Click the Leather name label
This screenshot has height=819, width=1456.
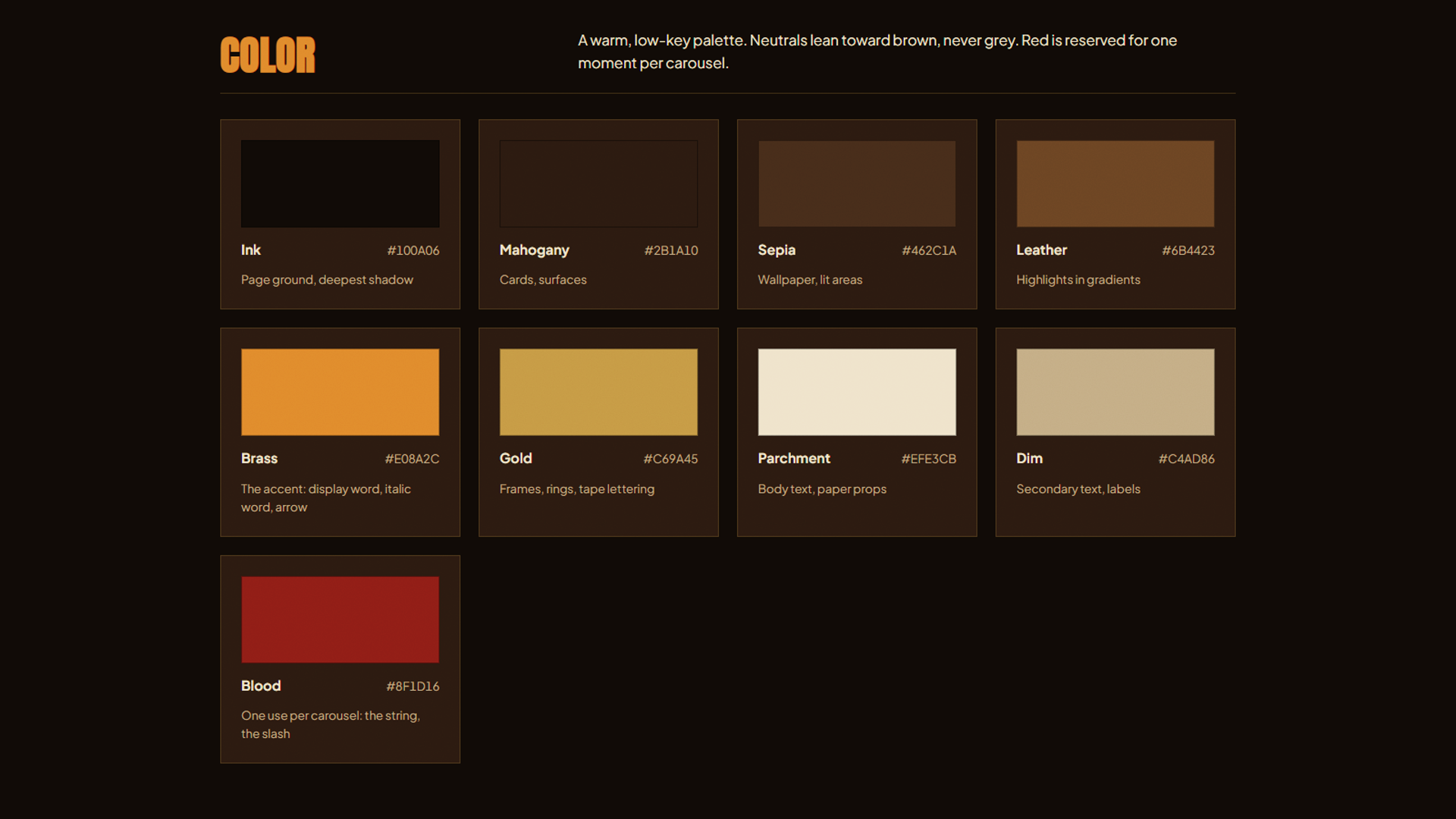click(x=1041, y=249)
